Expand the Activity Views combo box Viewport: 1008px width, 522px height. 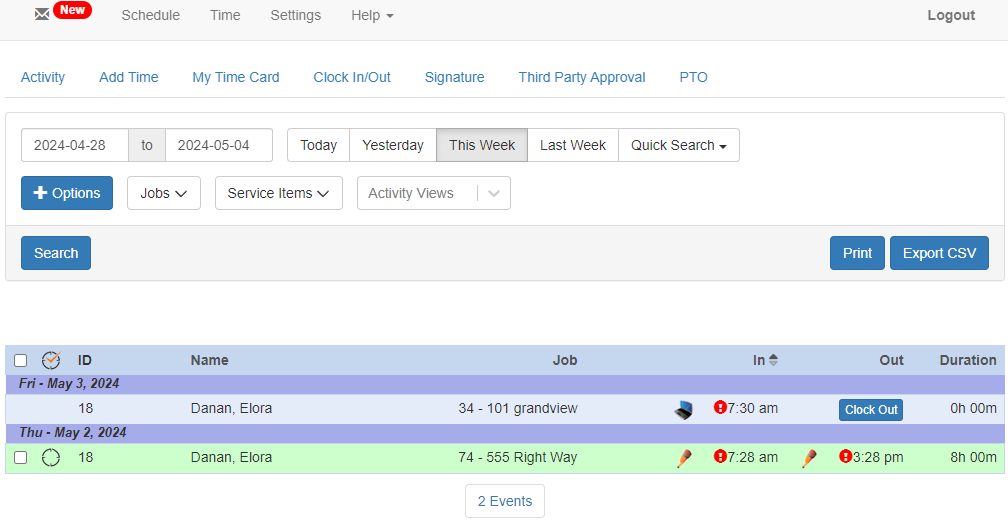493,194
